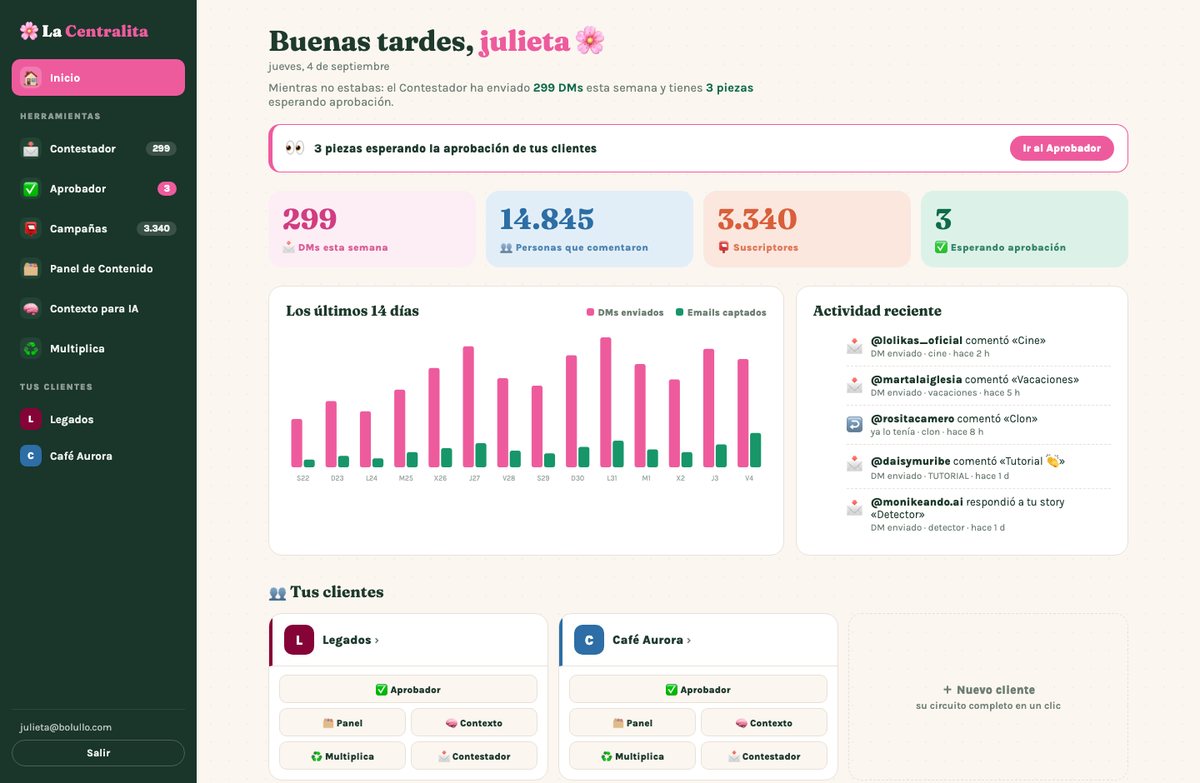Viewport: 1200px width, 783px height.
Task: Open Contexto para IA in the sidebar
Action: (98, 309)
